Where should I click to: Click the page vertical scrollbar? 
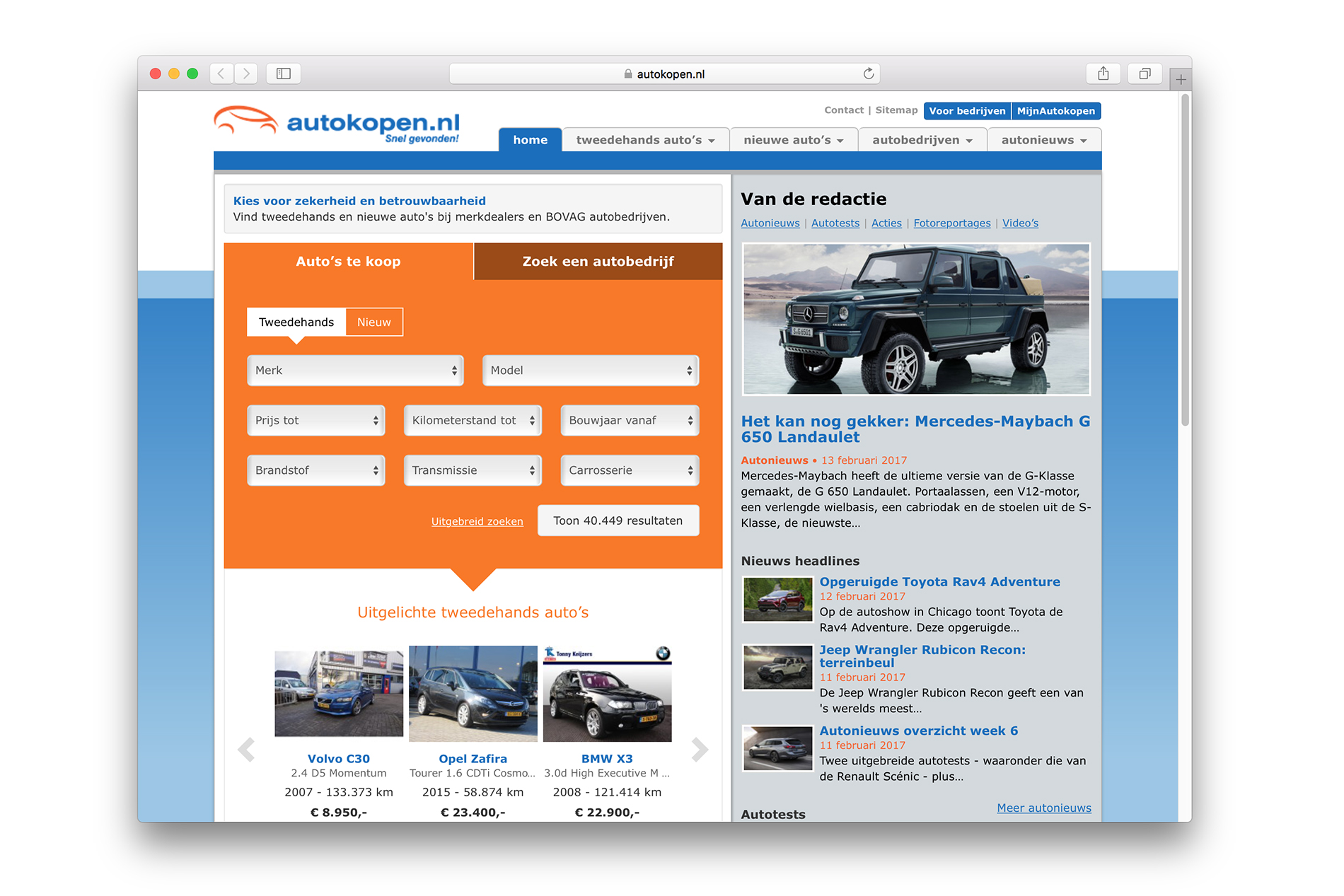click(1185, 260)
